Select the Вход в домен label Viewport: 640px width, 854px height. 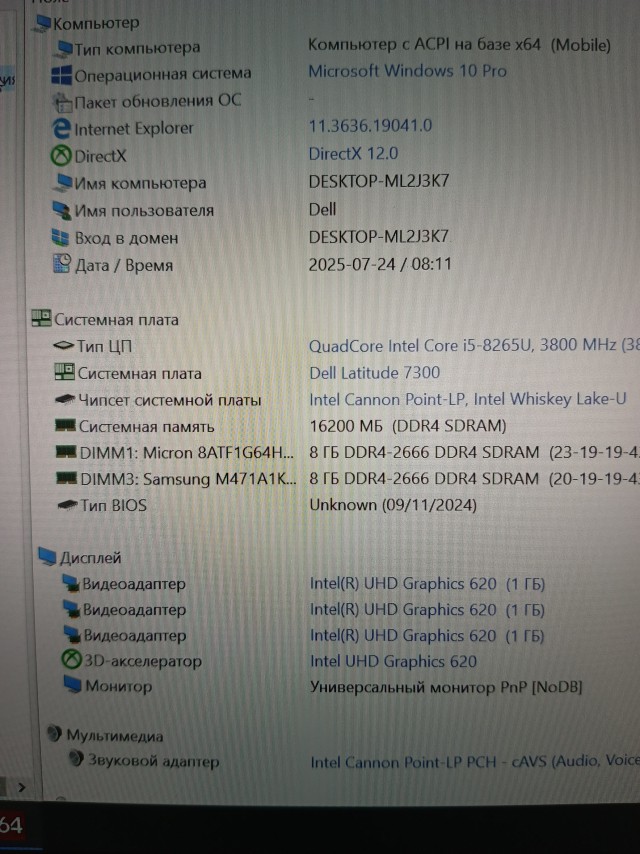[126, 239]
